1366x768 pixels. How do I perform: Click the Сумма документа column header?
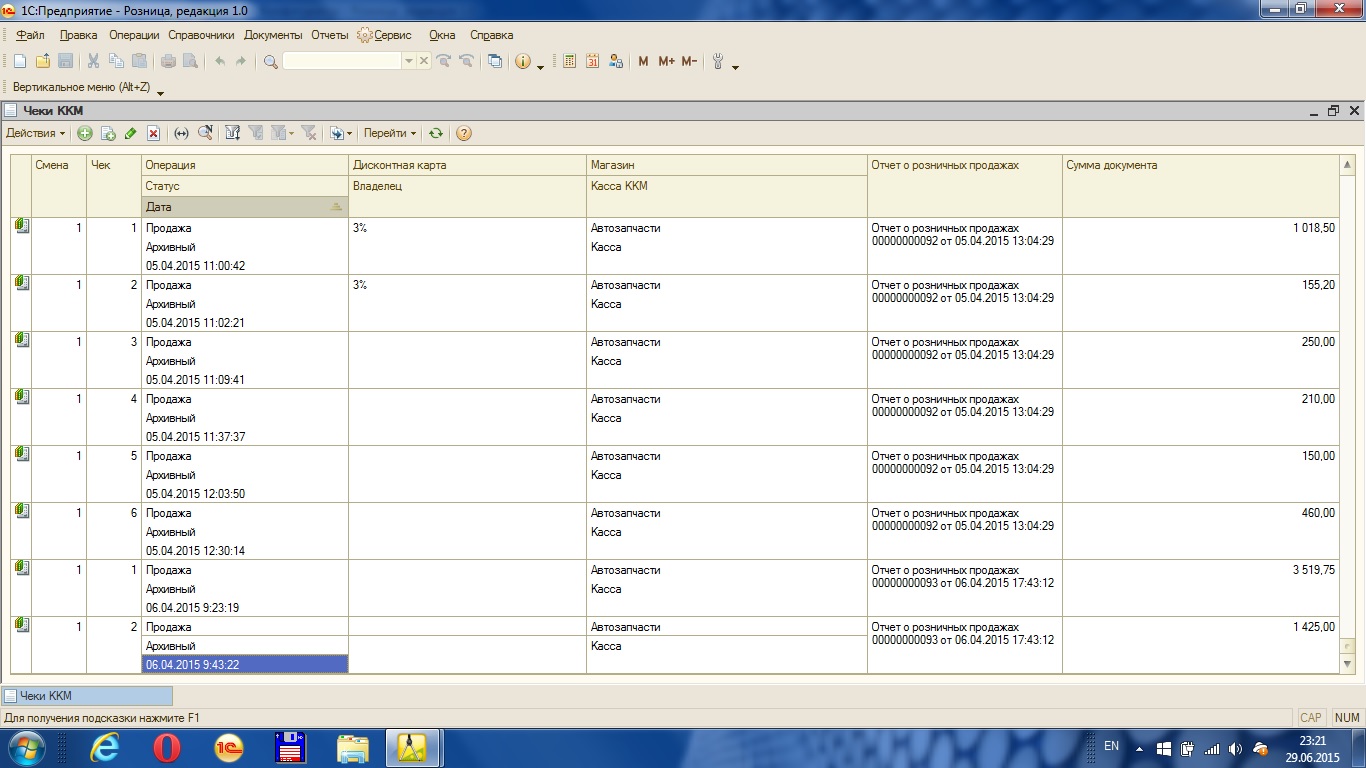pos(1200,186)
